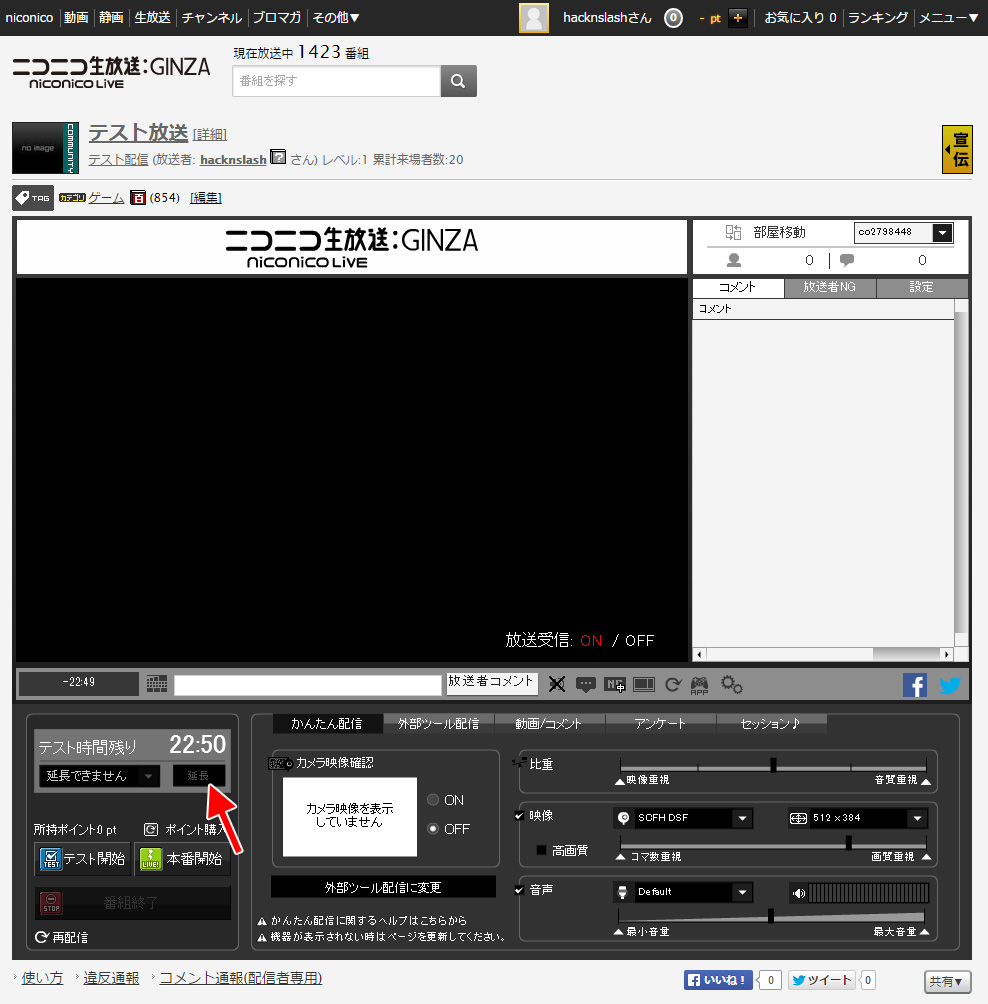Screen dimensions: 988x1004
Task: Toggle the 音声 audio checkbox
Action: (519, 890)
